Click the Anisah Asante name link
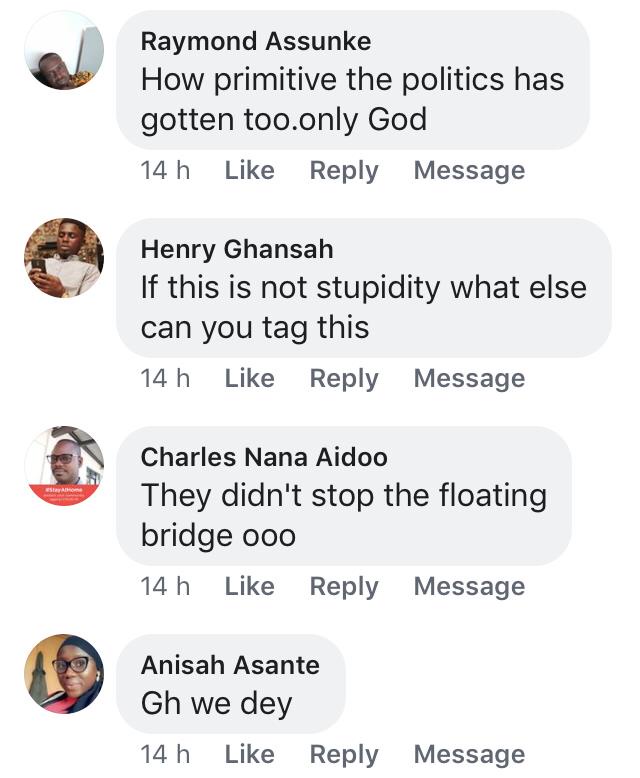640x778 pixels. click(x=230, y=665)
